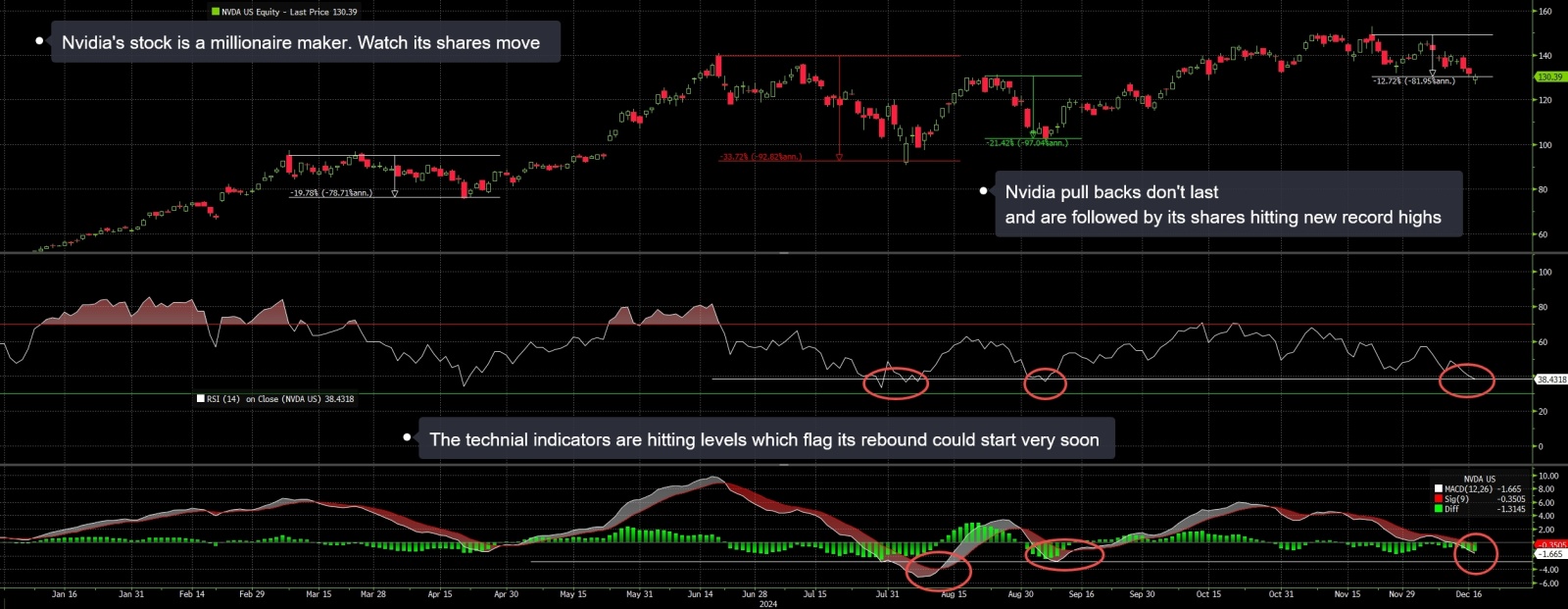Viewport: 1568px width, 609px height.
Task: Click the "-12.72% (-81.95%ann.)" change label
Action: point(1414,81)
